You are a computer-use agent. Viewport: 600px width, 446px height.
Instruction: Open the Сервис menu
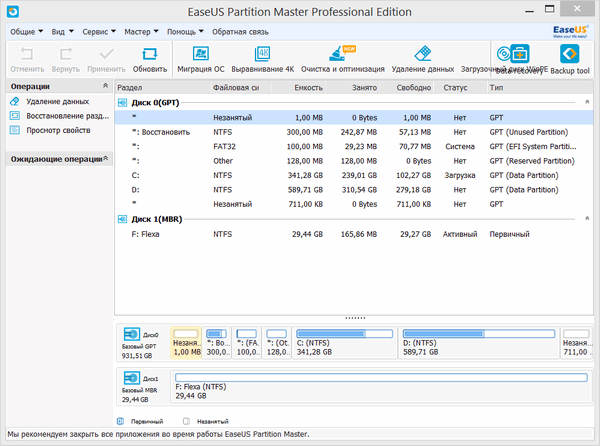pyautogui.click(x=99, y=32)
